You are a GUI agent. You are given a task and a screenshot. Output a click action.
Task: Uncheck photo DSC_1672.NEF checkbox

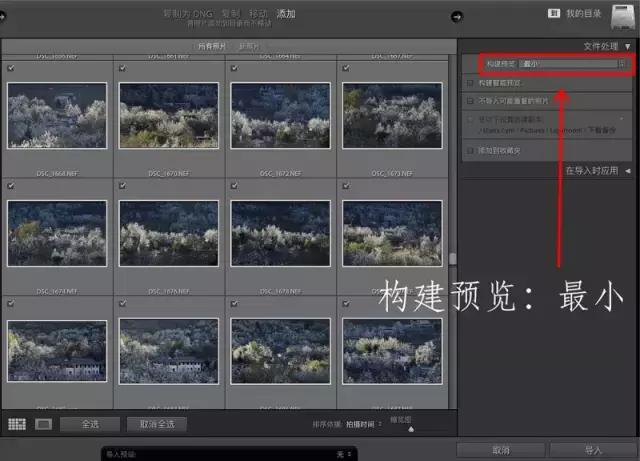pos(234,68)
